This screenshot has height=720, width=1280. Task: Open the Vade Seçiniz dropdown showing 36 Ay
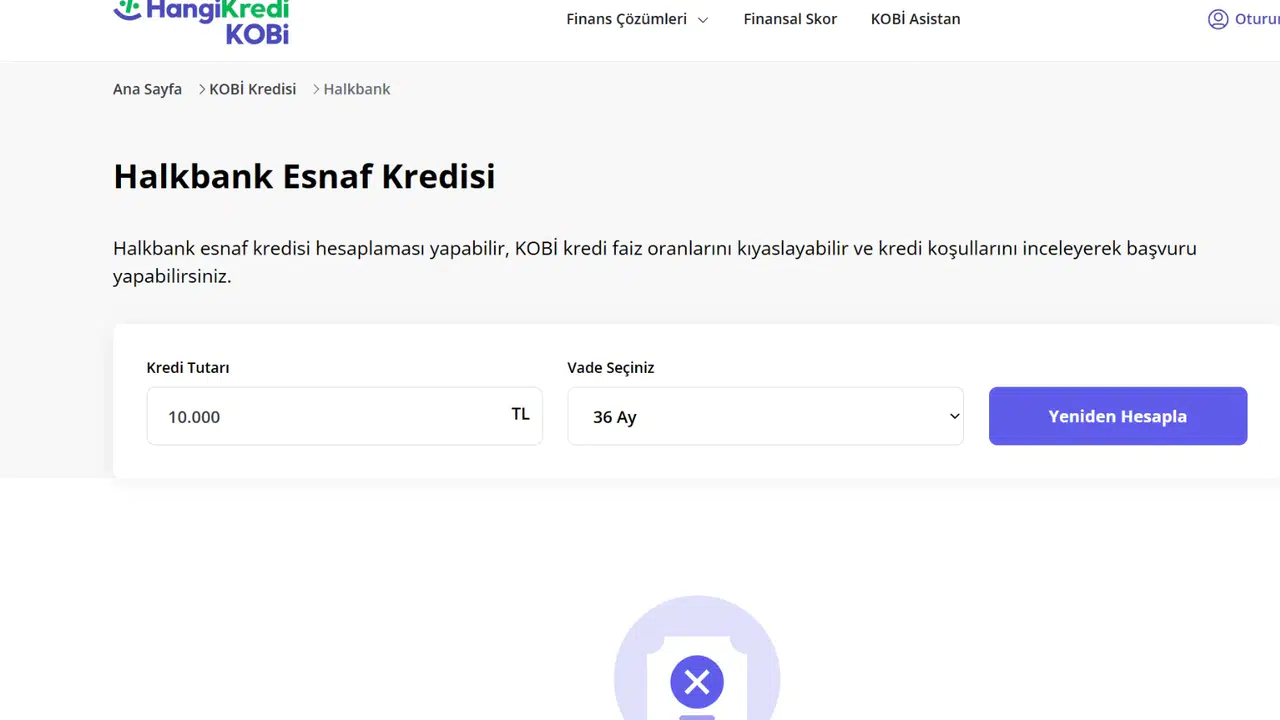[x=765, y=416]
